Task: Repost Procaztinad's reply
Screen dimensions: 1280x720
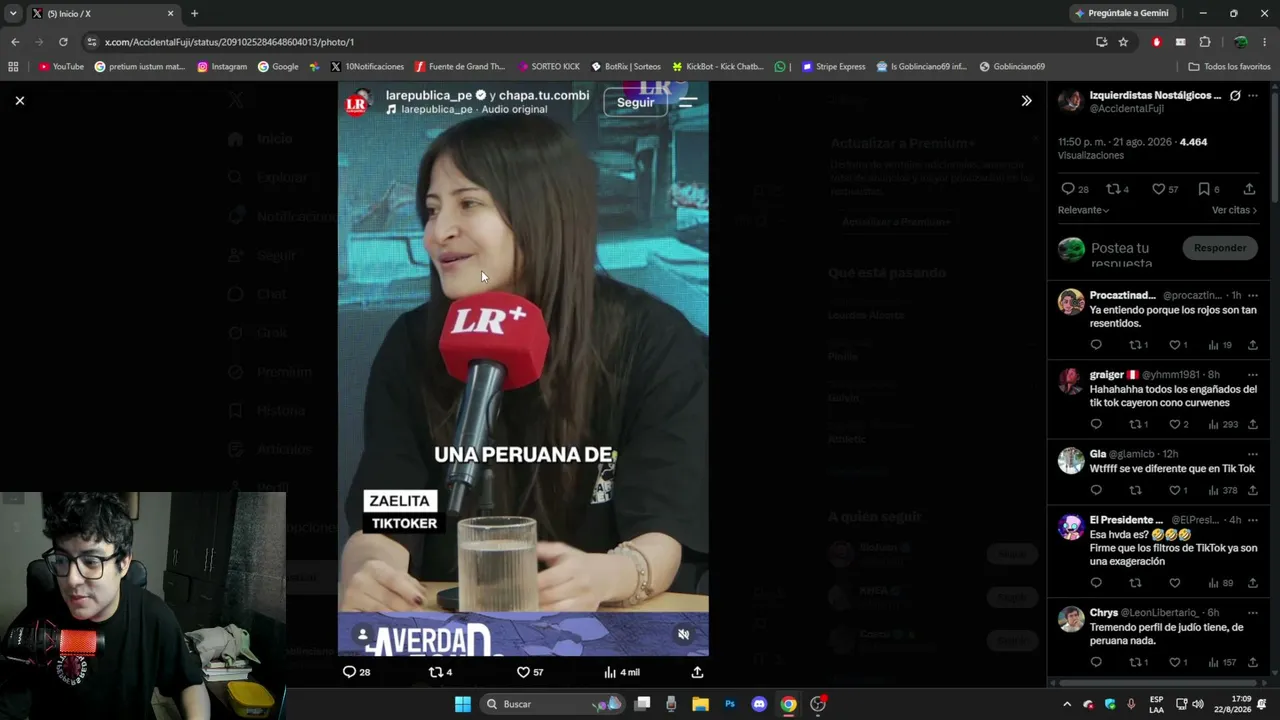Action: pos(1135,345)
